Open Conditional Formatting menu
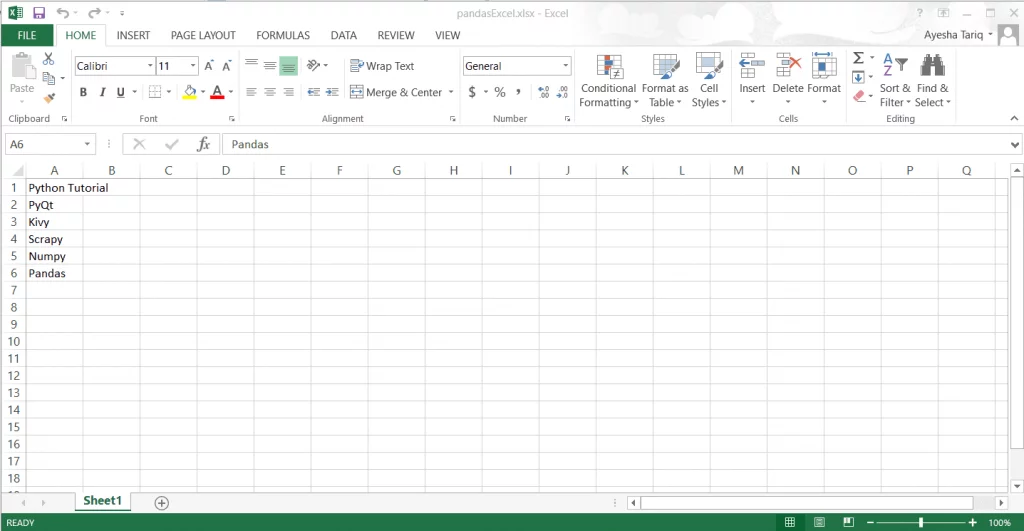Screen dimensions: 1024x531 pyautogui.click(x=608, y=81)
